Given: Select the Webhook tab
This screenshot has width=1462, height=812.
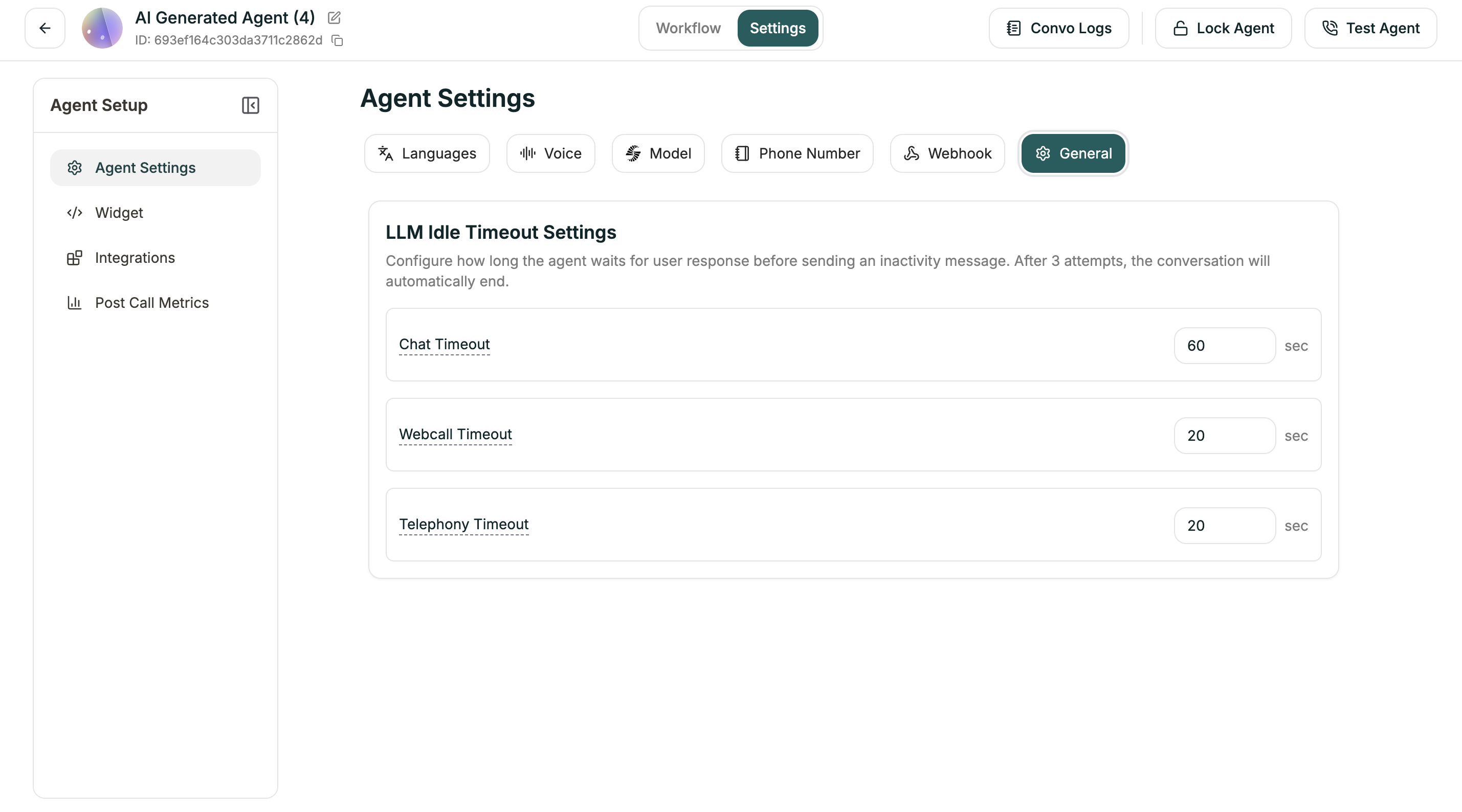Looking at the screenshot, I should click(947, 153).
